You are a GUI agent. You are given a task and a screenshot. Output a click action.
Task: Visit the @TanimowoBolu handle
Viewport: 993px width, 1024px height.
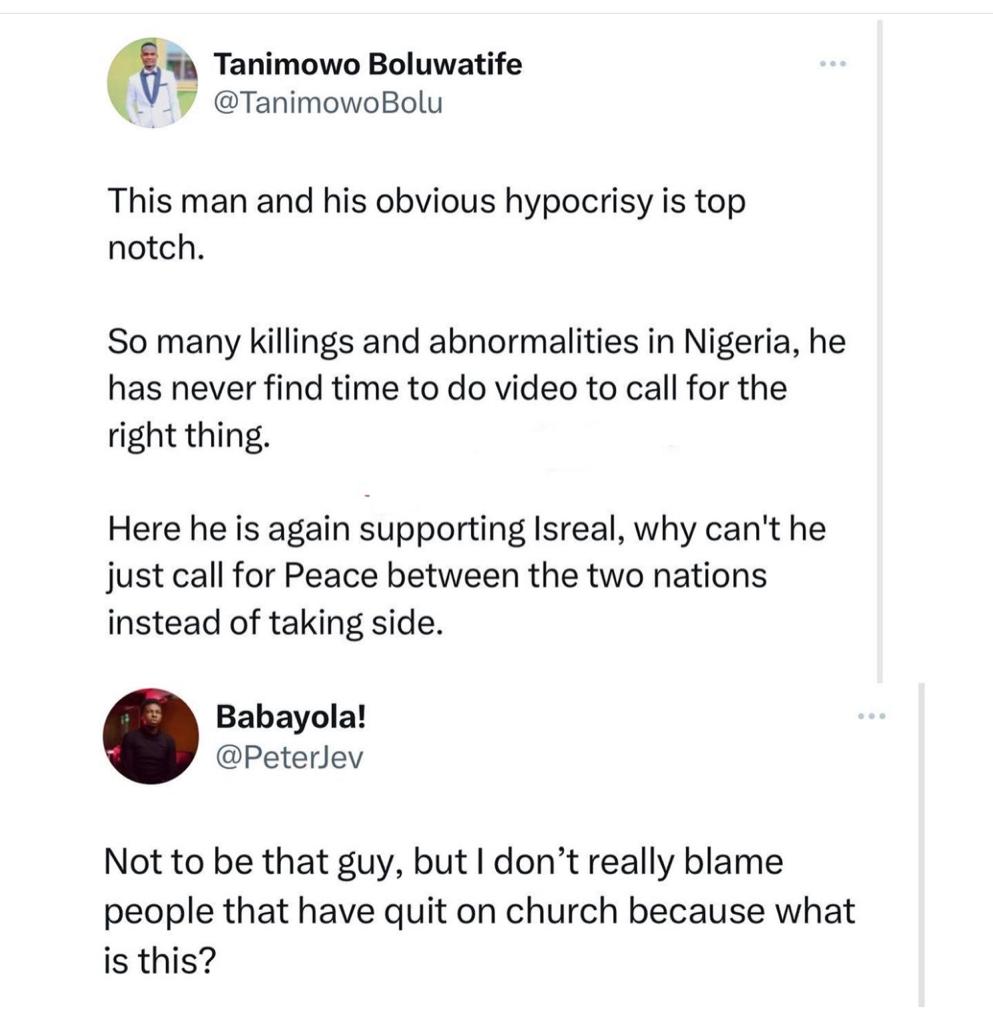click(x=328, y=104)
